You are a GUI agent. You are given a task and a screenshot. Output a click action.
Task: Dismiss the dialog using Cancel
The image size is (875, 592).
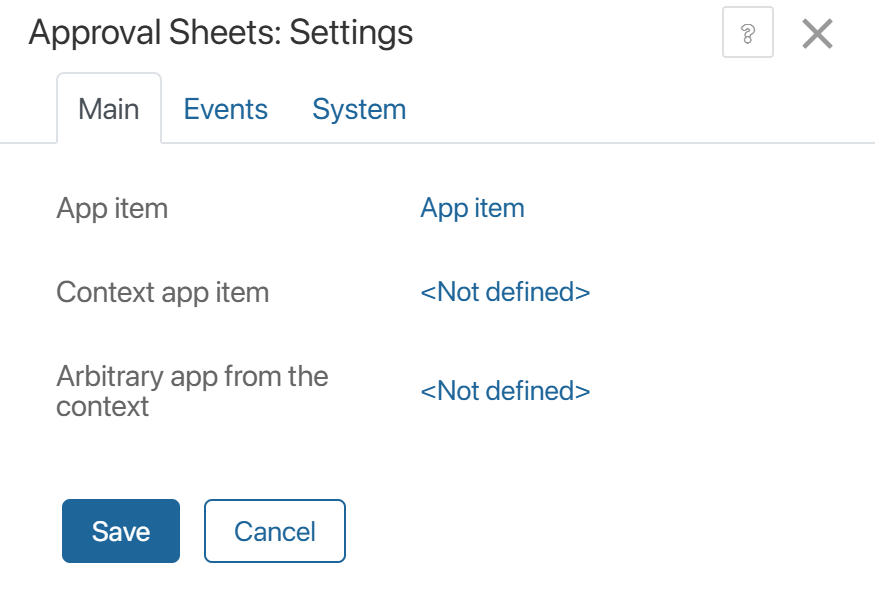pos(274,531)
